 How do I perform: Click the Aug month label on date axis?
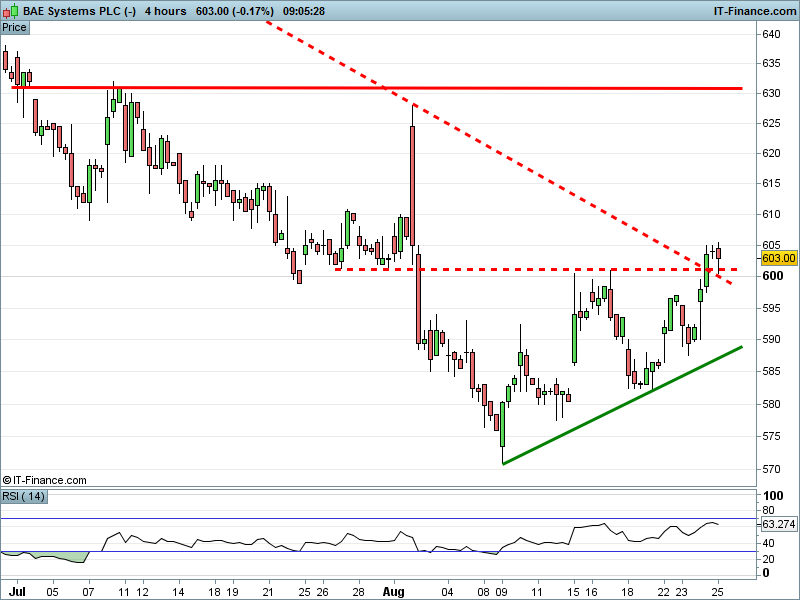tap(393, 592)
